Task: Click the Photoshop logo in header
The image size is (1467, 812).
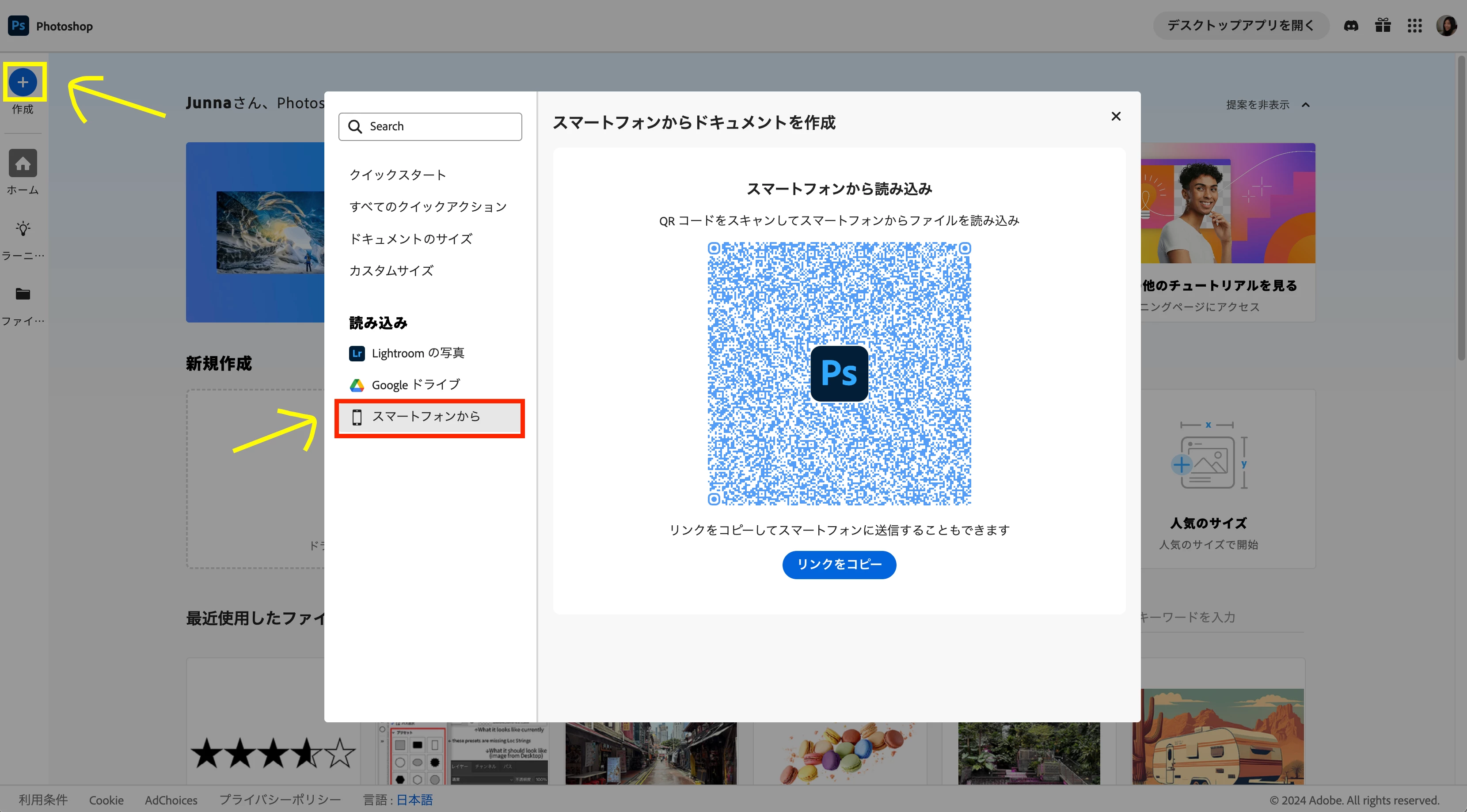Action: [18, 26]
